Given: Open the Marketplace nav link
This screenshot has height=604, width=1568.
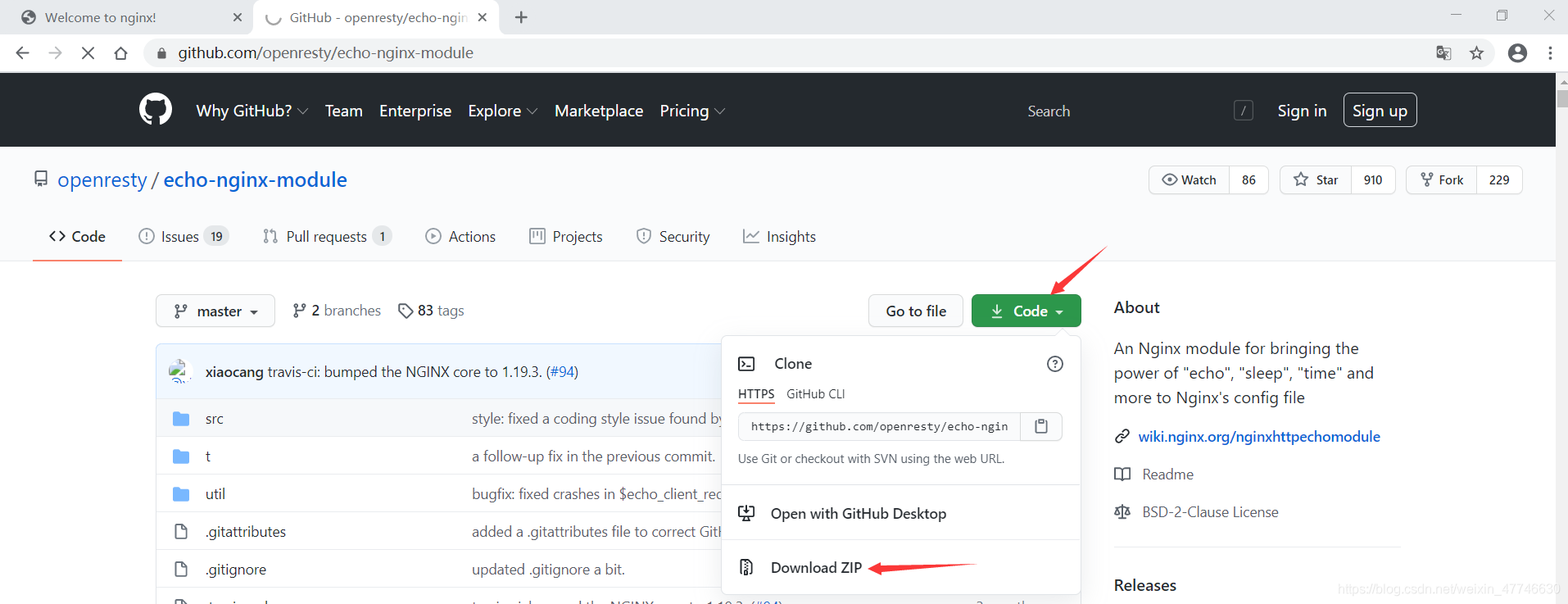Looking at the screenshot, I should coord(599,111).
